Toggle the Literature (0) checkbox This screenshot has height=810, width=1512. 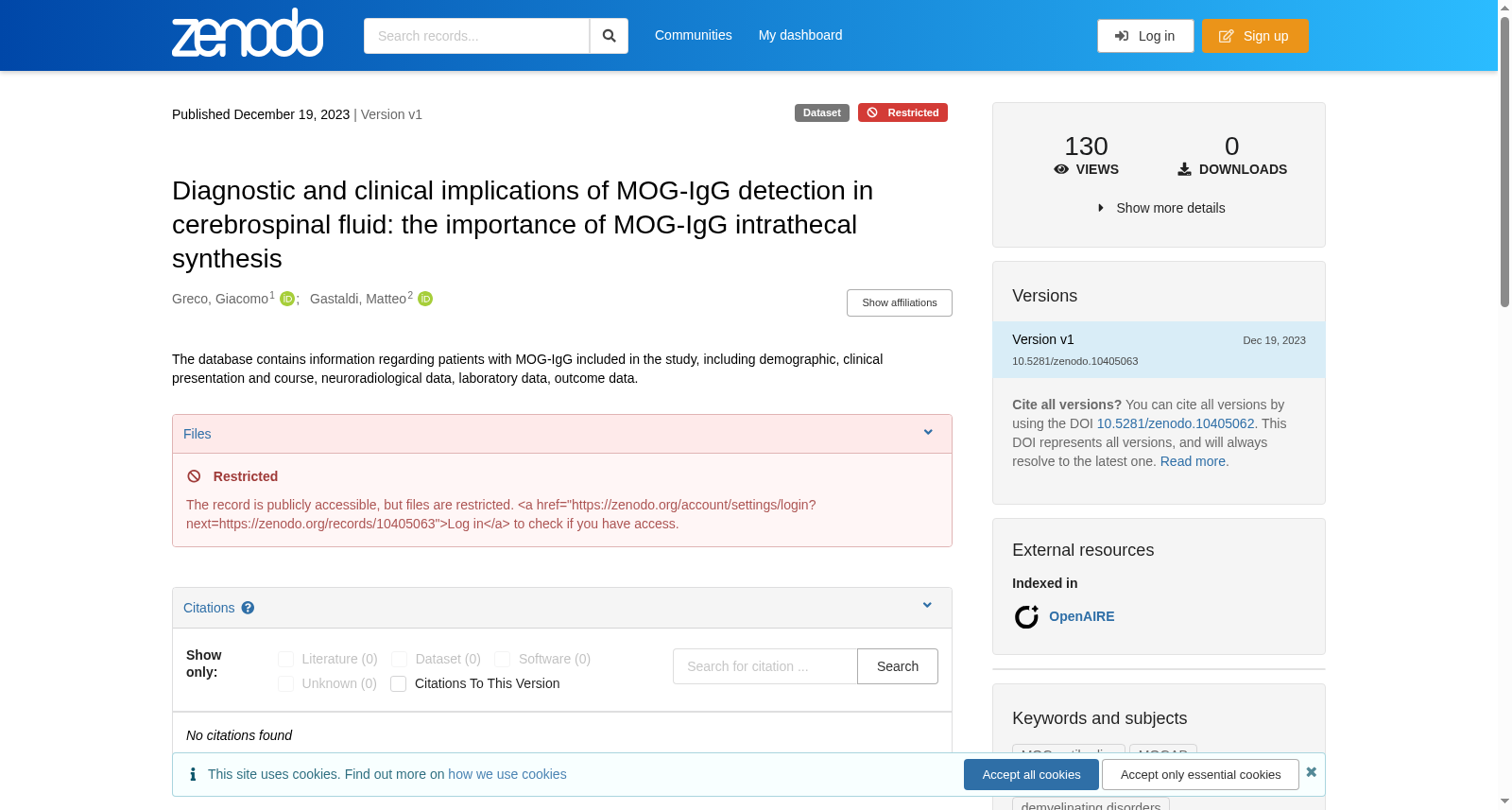pos(285,659)
